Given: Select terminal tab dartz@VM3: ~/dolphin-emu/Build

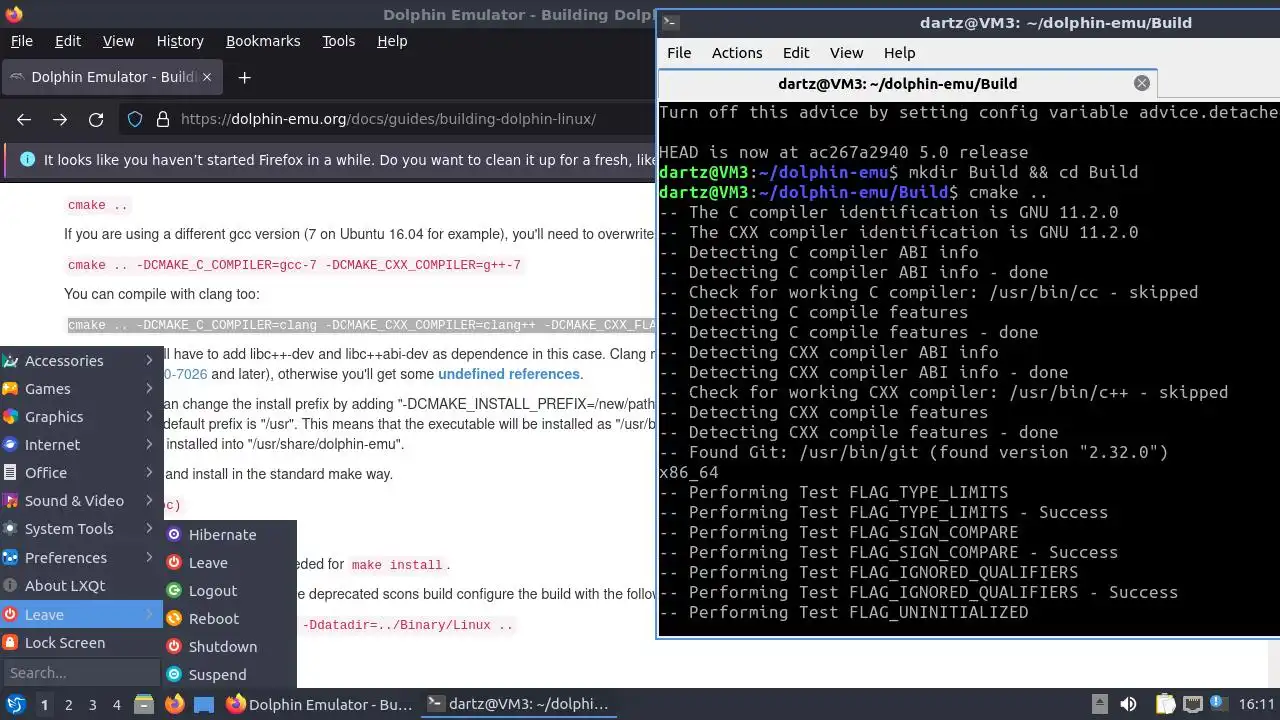Looking at the screenshot, I should coord(908,84).
